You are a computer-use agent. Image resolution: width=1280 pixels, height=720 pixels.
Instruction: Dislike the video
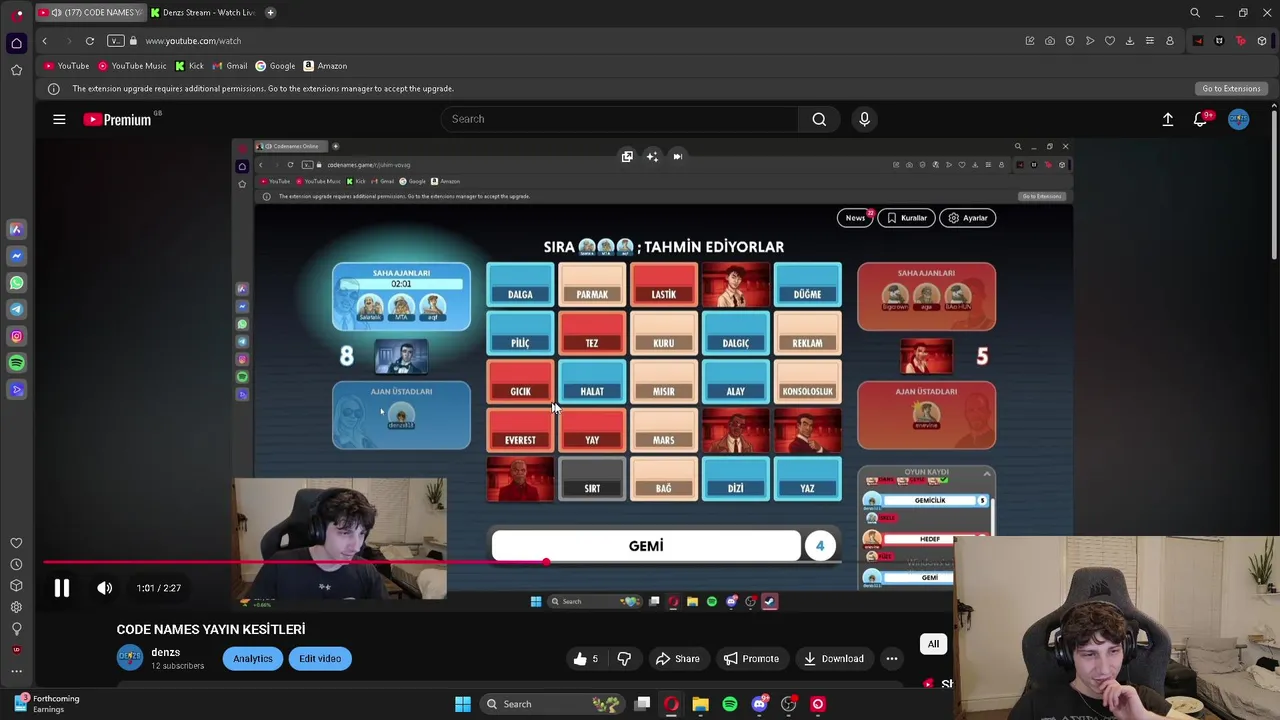624,658
